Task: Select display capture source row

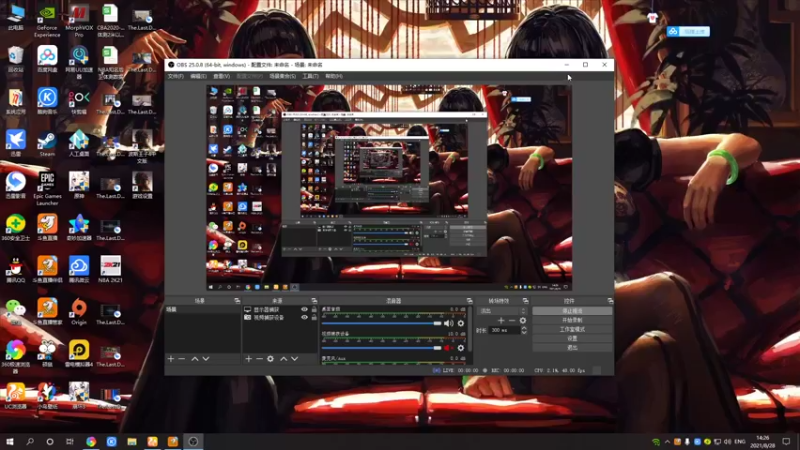Action: [280, 310]
